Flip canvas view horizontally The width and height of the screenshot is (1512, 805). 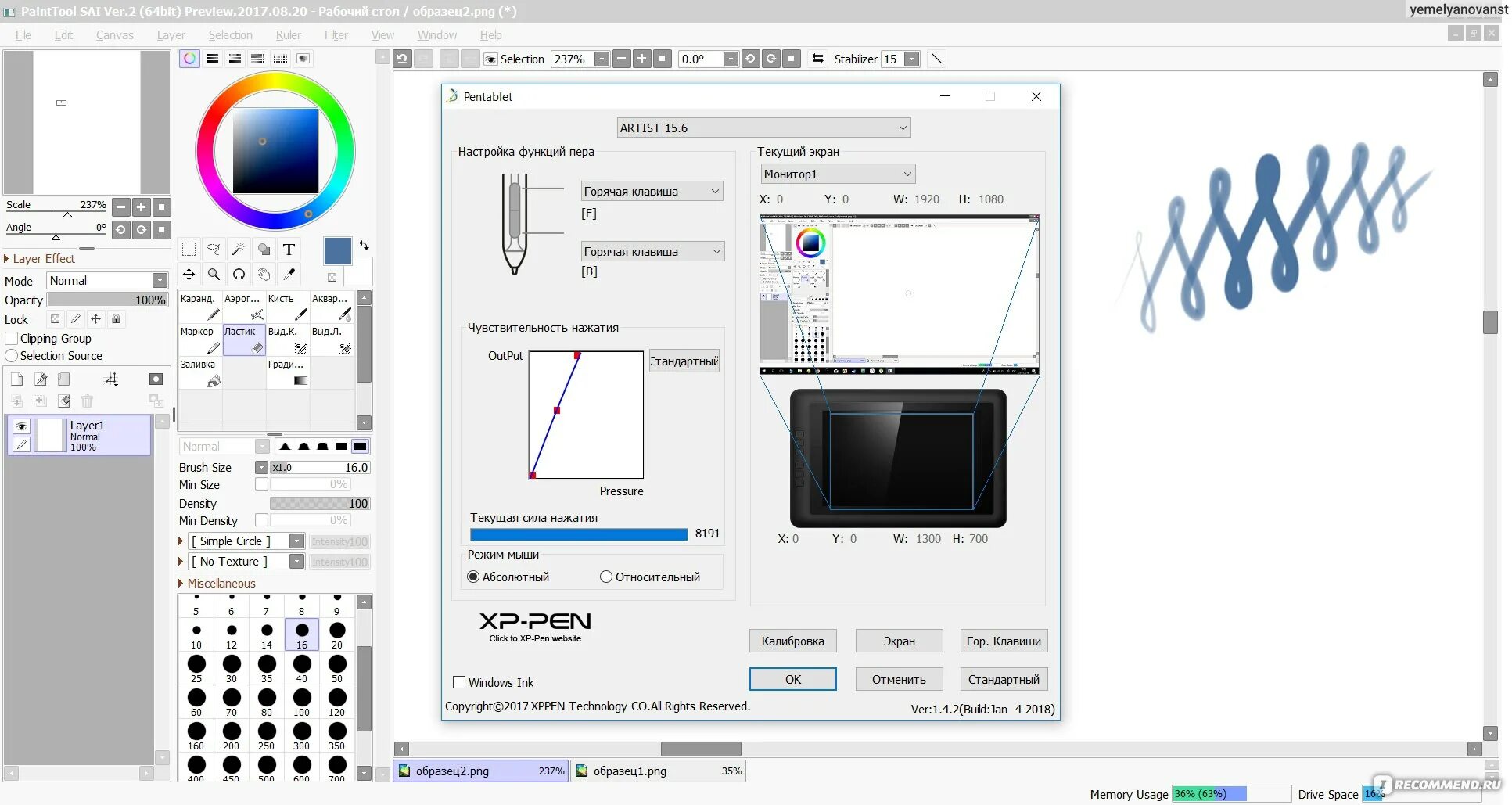(817, 59)
